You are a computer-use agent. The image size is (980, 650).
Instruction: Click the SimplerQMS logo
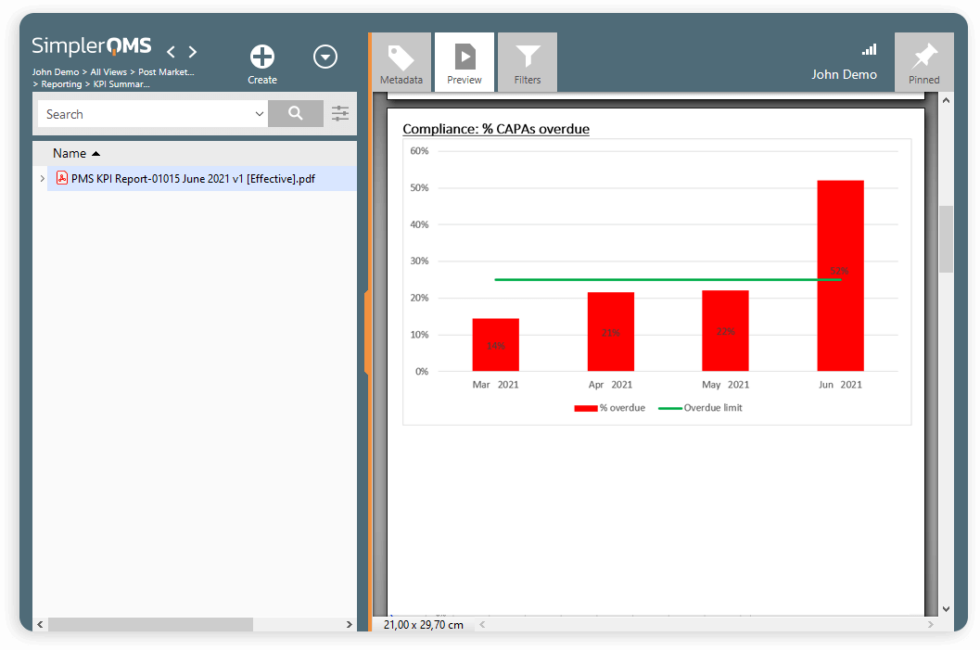91,47
